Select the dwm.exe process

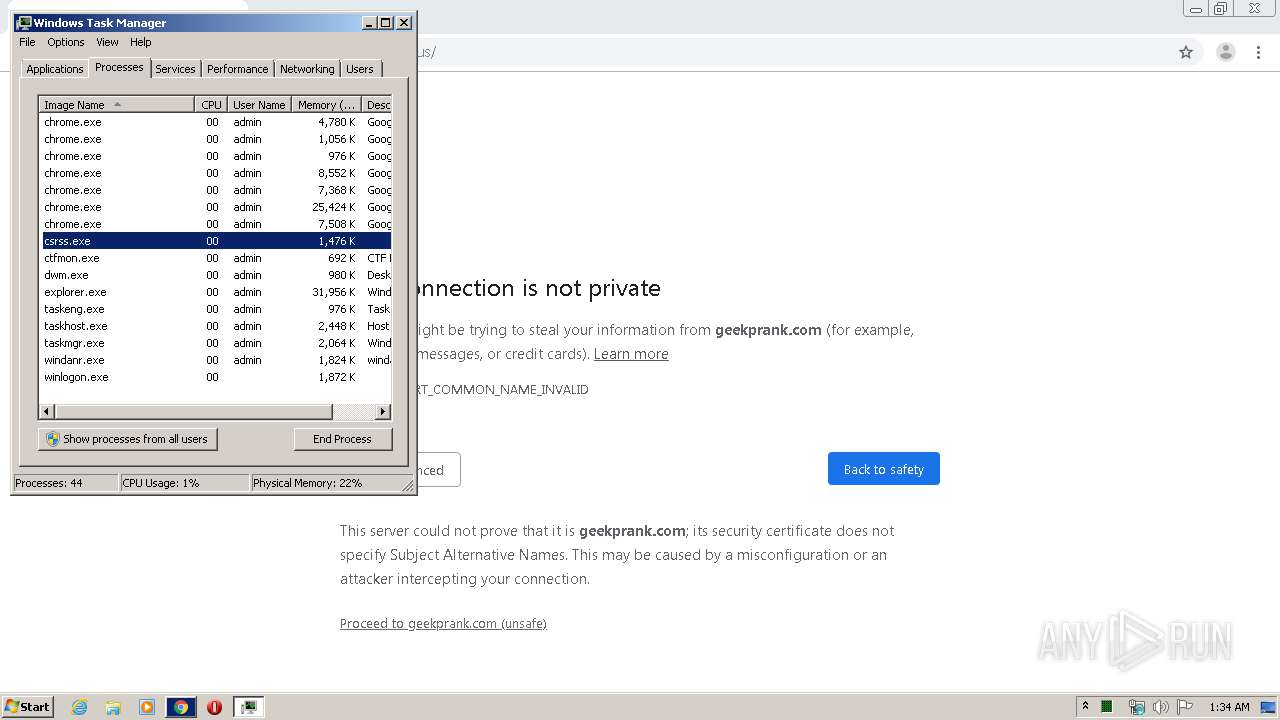(215, 275)
